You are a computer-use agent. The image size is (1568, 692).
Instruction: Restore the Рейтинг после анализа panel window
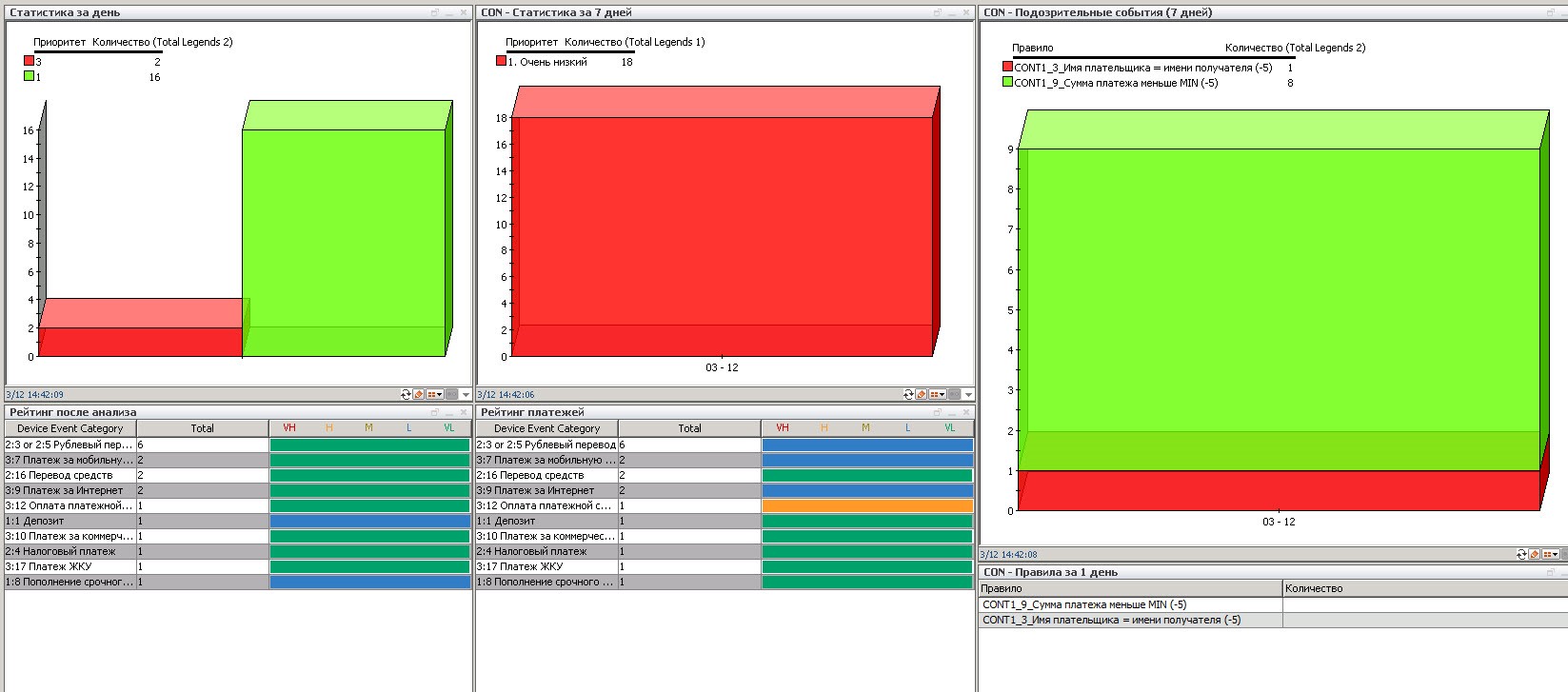[435, 412]
